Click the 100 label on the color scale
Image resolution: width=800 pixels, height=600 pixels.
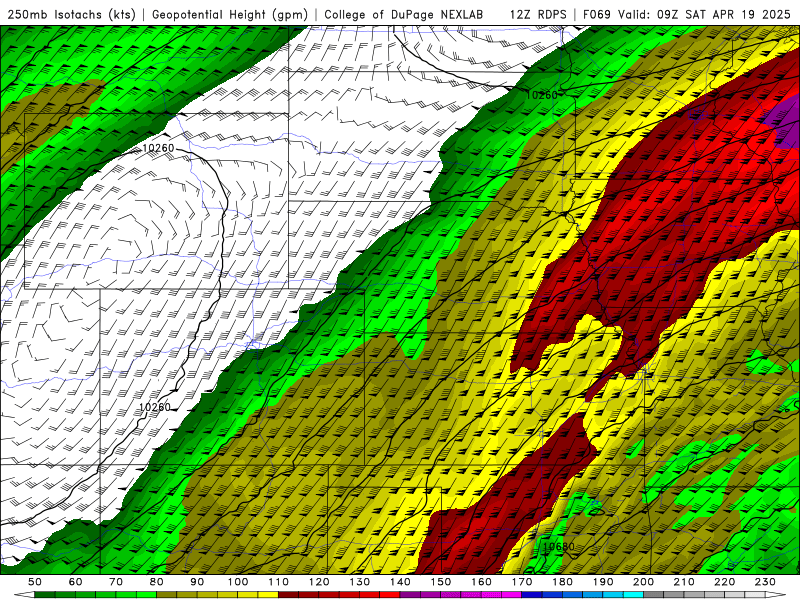238,582
